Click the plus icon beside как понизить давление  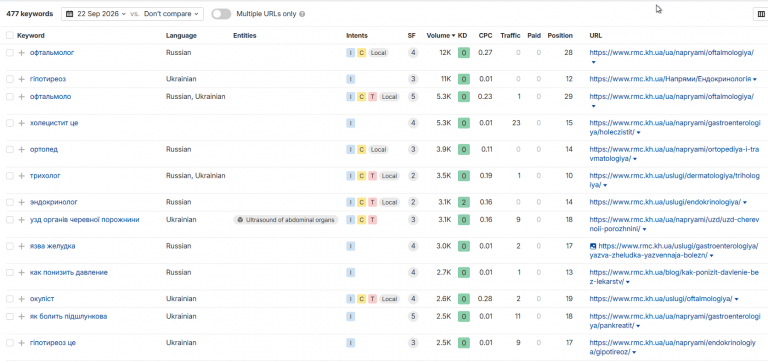[22, 272]
